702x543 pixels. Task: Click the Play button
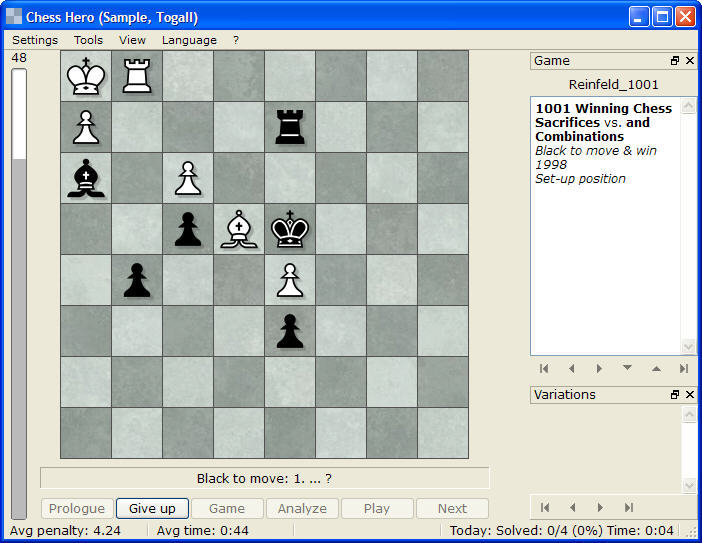pyautogui.click(x=377, y=509)
